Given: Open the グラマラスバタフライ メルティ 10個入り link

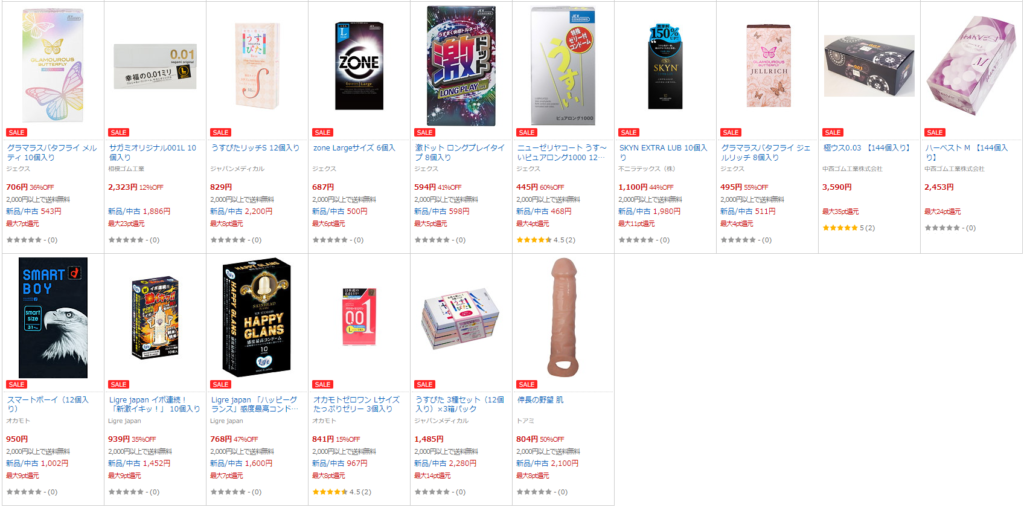Looking at the screenshot, I should click(x=52, y=153).
